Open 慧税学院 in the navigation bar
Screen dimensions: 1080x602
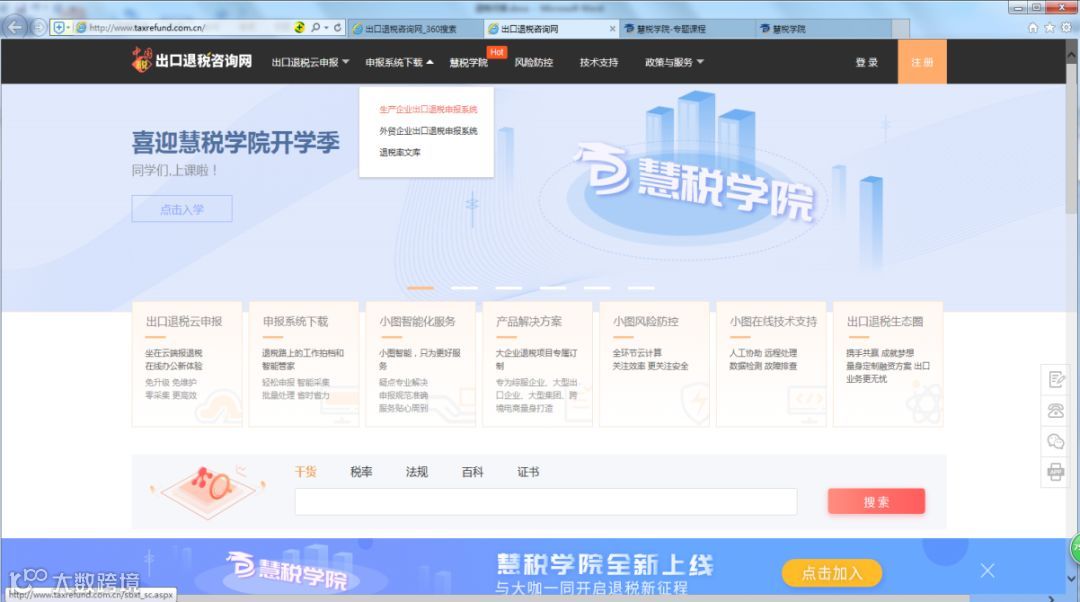click(468, 62)
